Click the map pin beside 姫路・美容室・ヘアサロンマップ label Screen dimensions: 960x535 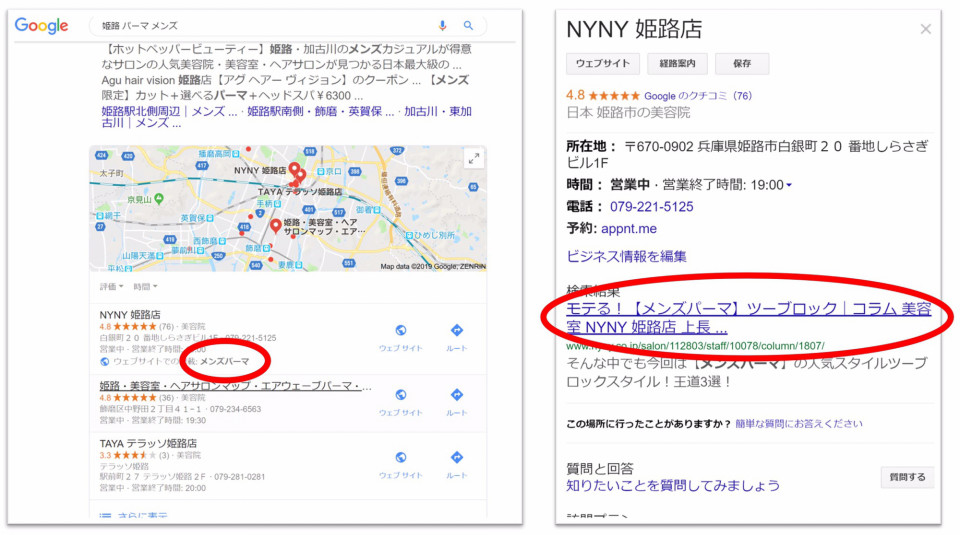(x=276, y=226)
